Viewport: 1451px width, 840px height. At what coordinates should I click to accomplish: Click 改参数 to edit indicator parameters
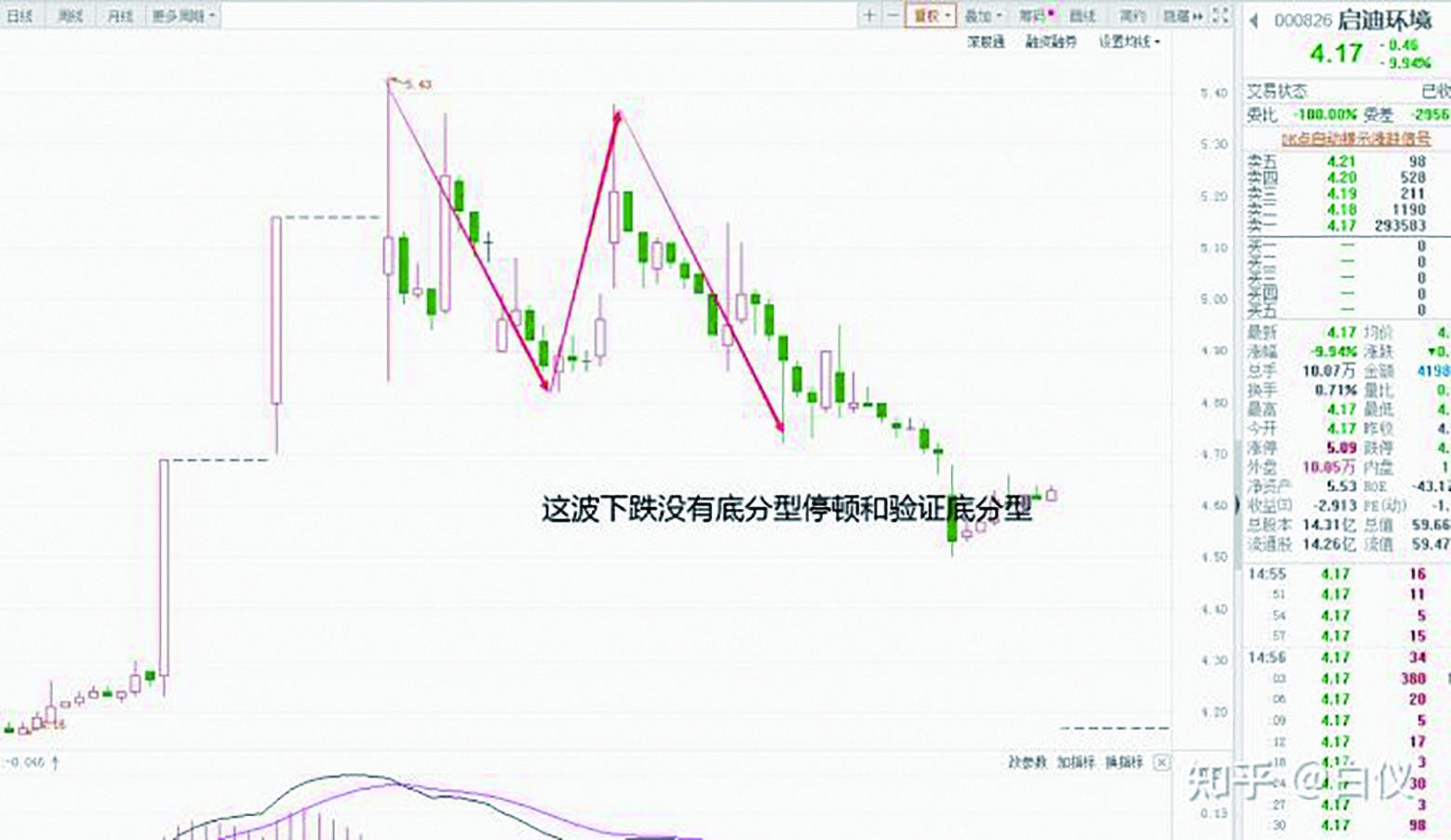click(1027, 763)
